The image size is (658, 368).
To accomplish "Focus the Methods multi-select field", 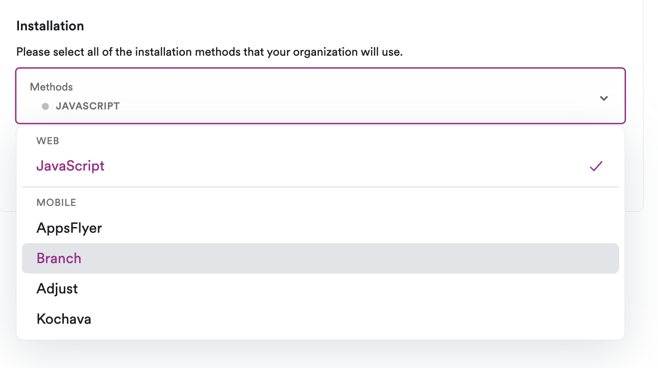I will (x=320, y=96).
